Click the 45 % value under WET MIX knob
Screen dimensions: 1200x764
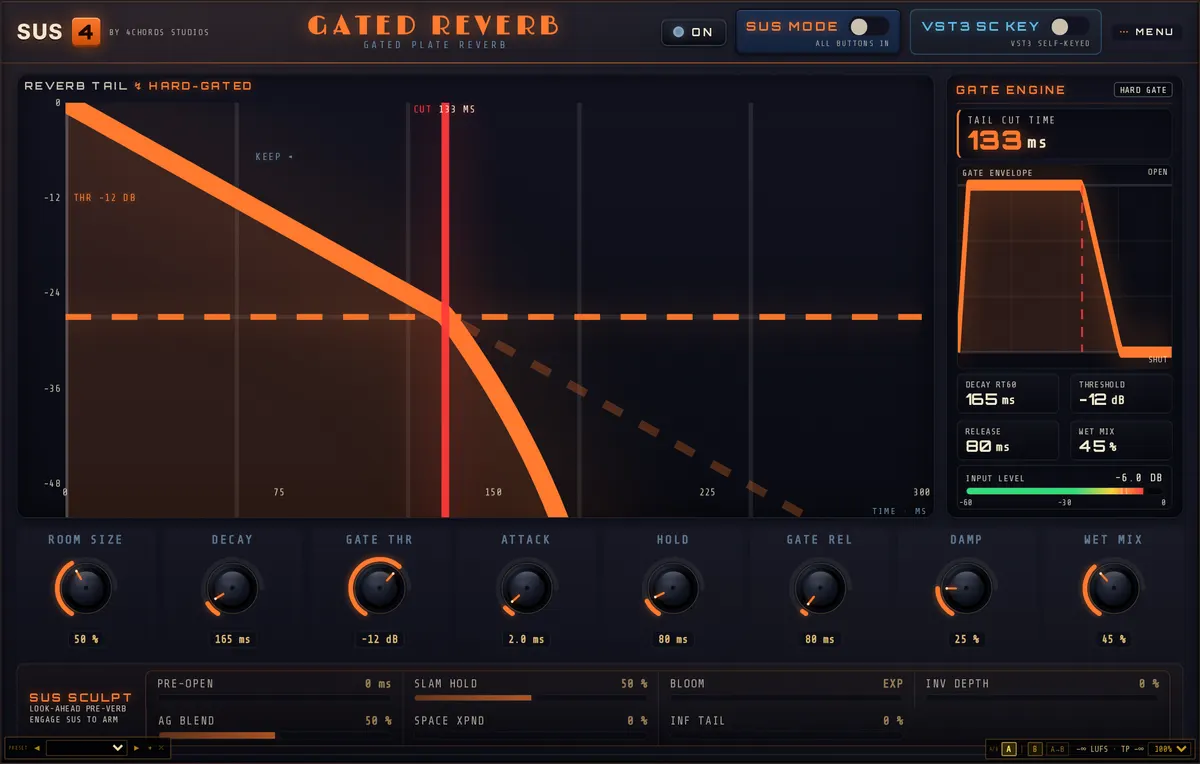(x=1112, y=639)
